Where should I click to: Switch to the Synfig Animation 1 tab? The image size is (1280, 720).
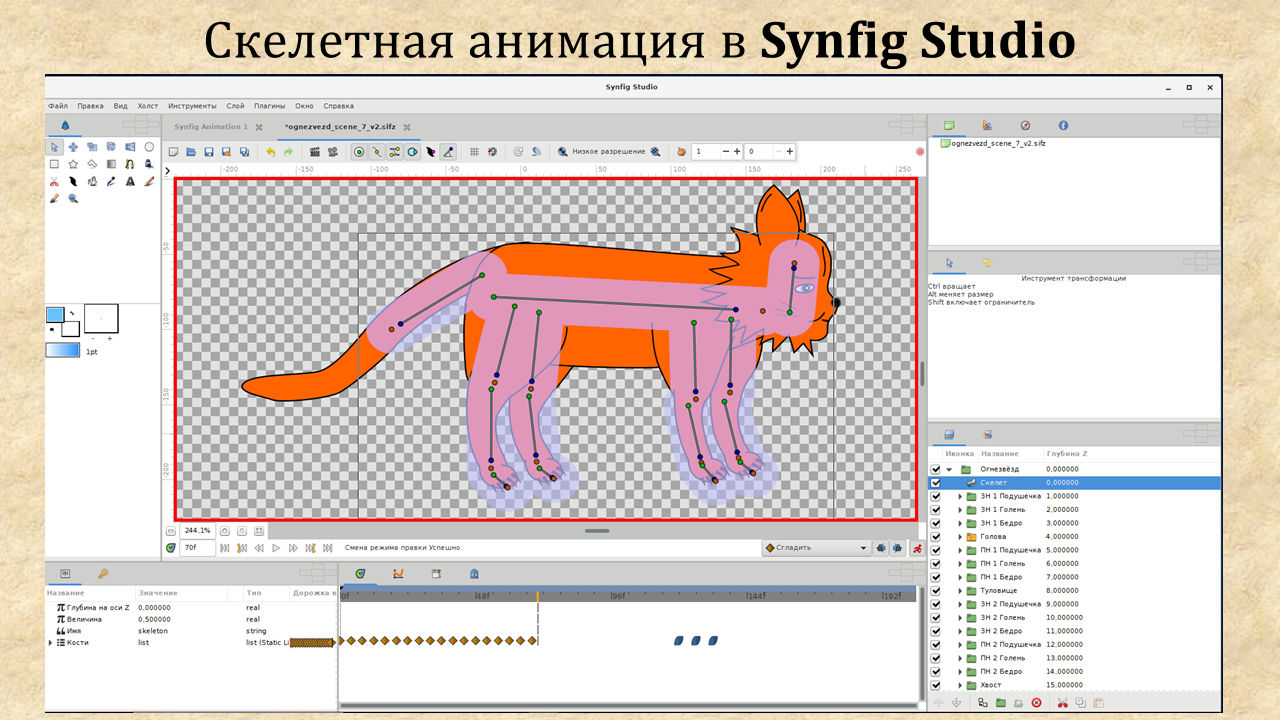(210, 127)
